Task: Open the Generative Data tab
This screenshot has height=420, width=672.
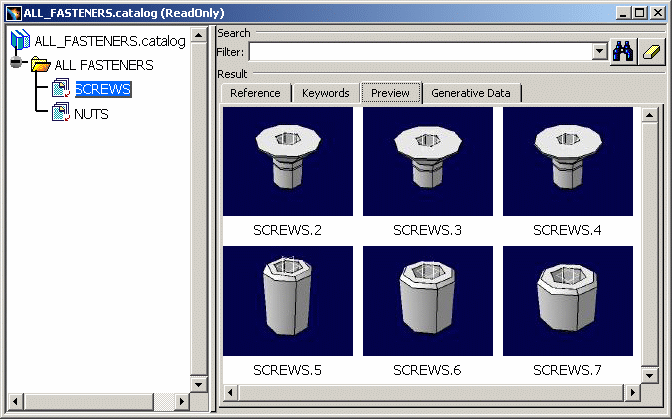Action: pos(471,93)
